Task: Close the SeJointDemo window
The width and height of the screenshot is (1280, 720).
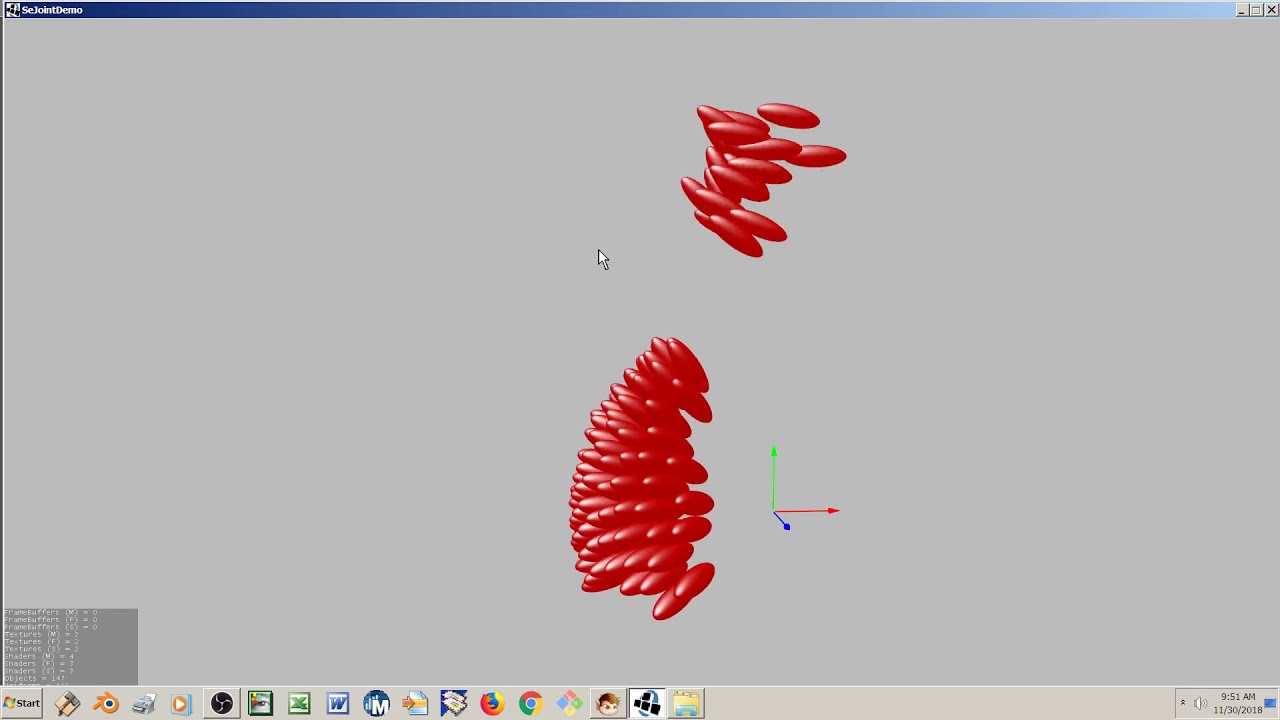Action: point(1271,10)
